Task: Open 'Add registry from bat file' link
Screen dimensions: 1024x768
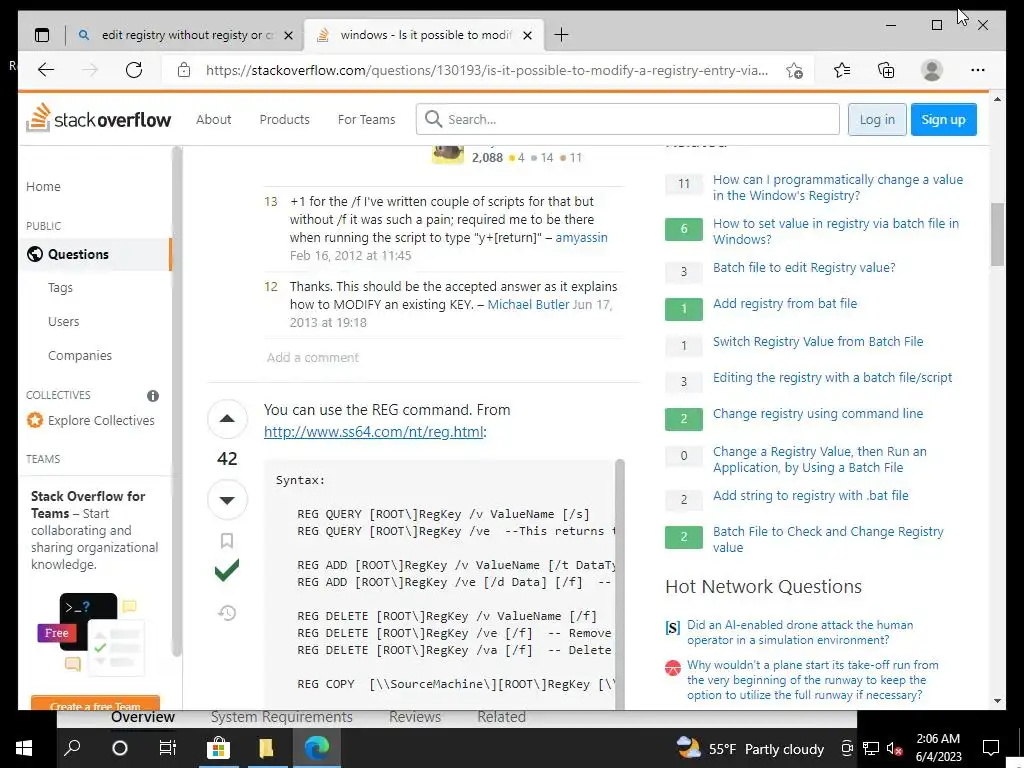Action: [785, 304]
